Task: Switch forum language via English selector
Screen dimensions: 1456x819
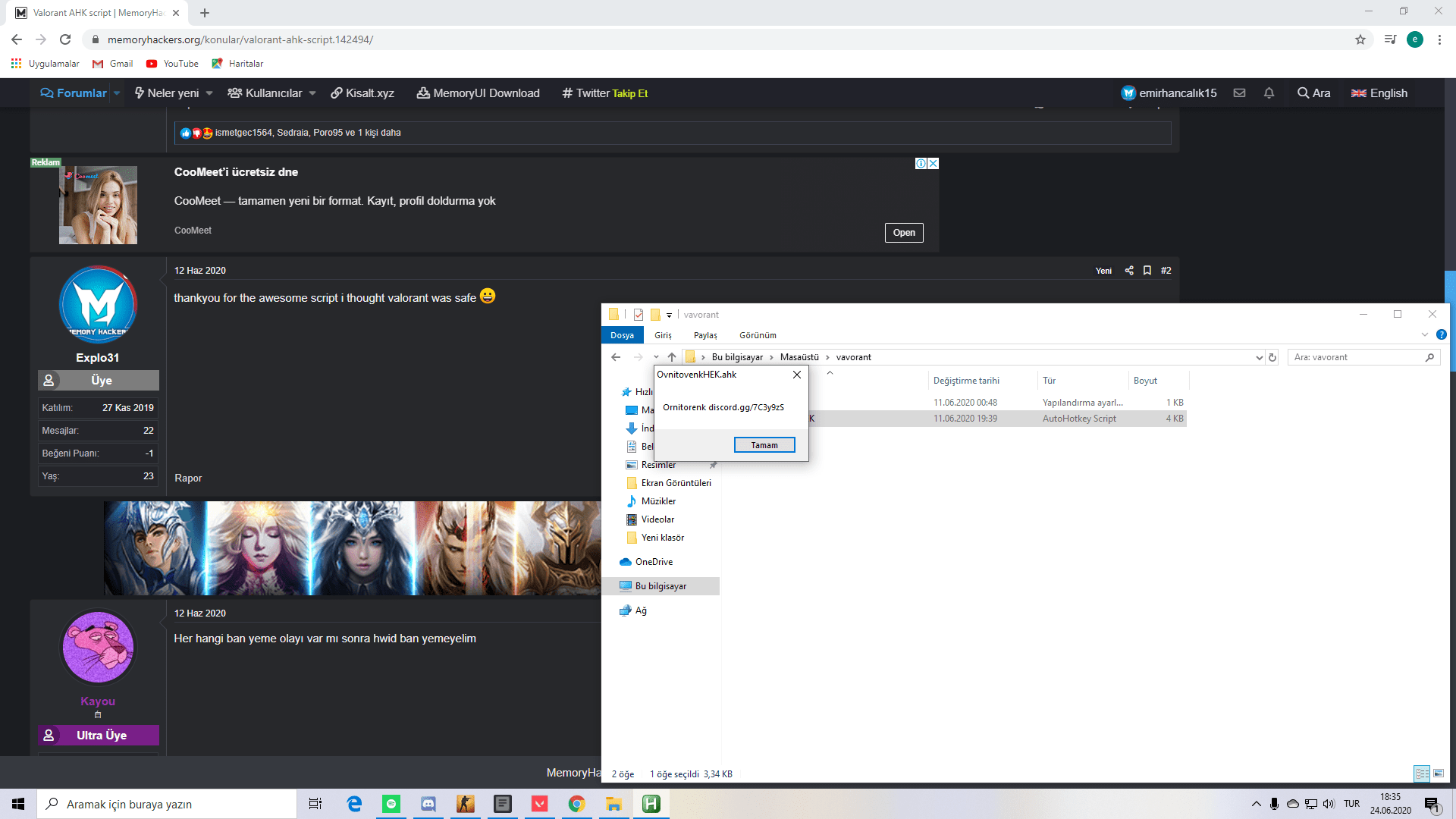Action: [1379, 93]
